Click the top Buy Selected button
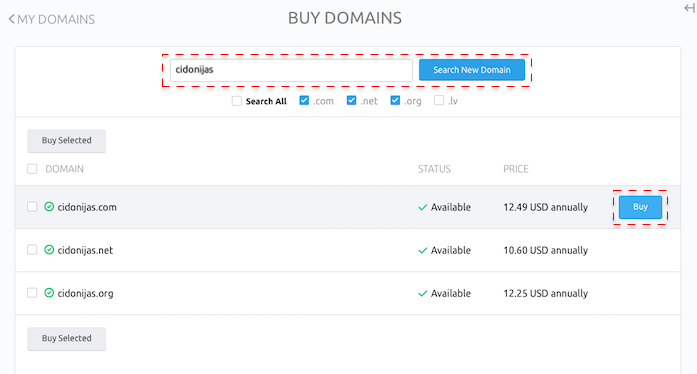 (x=67, y=141)
